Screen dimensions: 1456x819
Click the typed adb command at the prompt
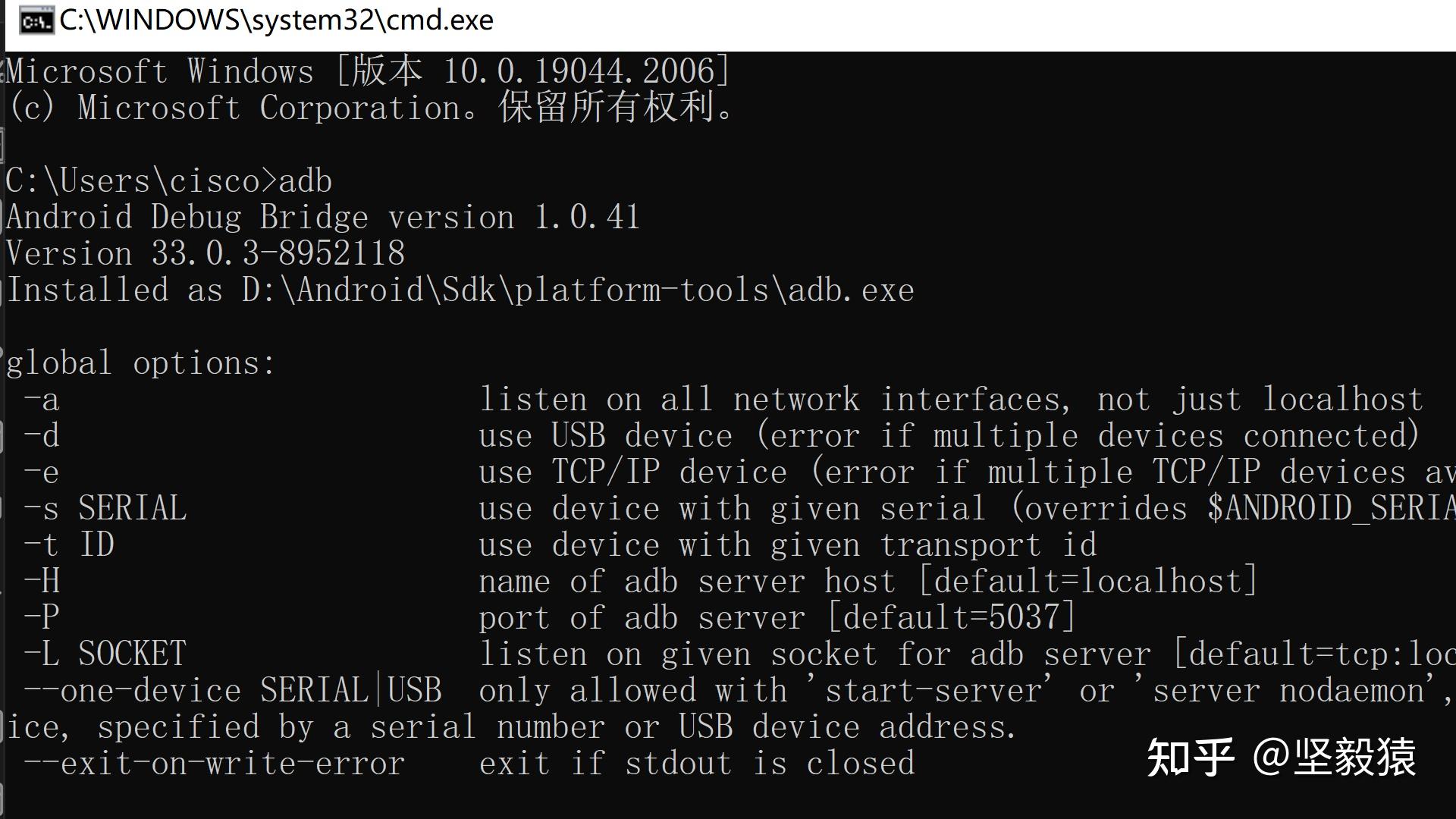(305, 181)
